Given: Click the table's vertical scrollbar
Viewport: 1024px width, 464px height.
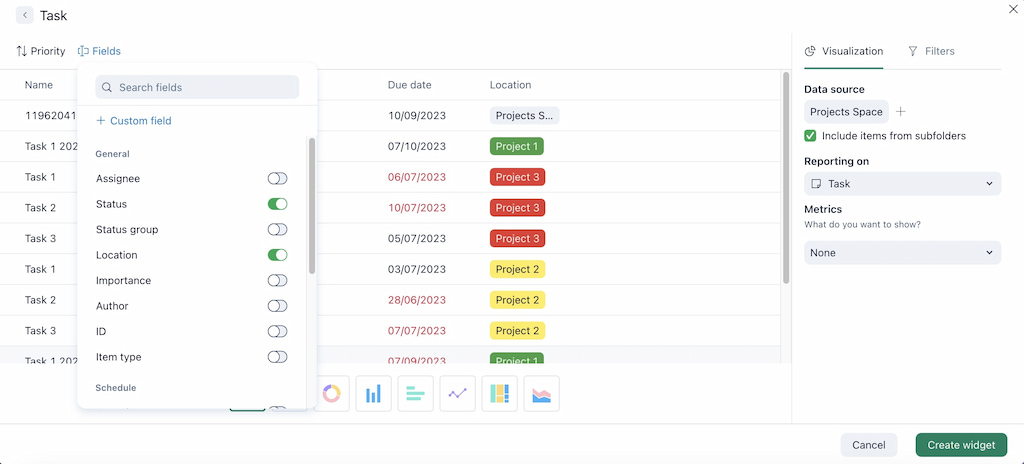Looking at the screenshot, I should [786, 178].
